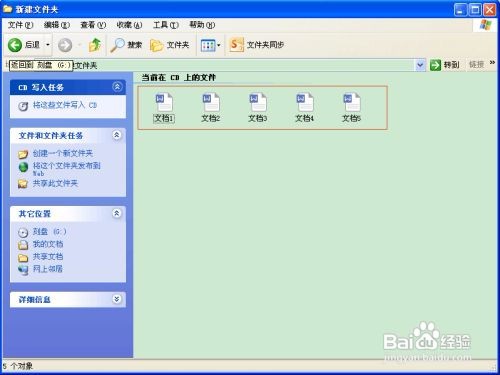Minimize the 新建文件夹 window
The width and height of the screenshot is (500, 375).
pos(460,10)
